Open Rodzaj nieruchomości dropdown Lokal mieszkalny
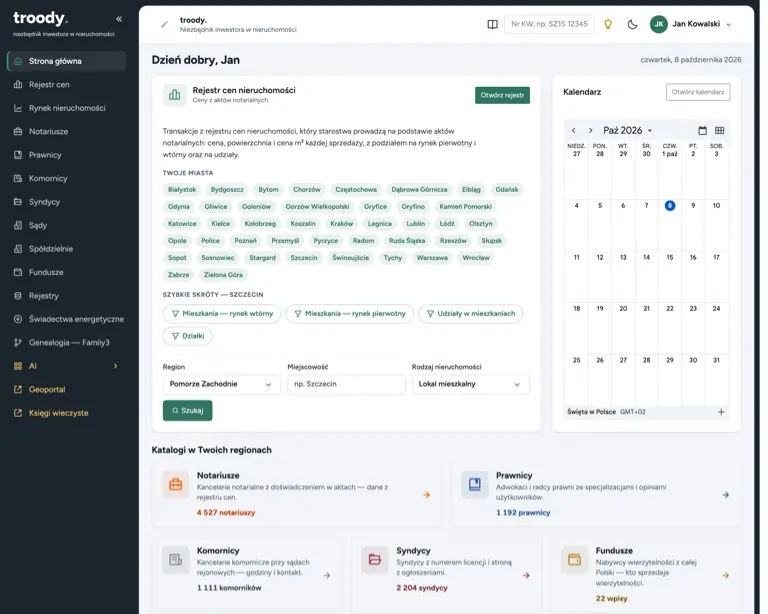The height and width of the screenshot is (614, 768). [471, 384]
